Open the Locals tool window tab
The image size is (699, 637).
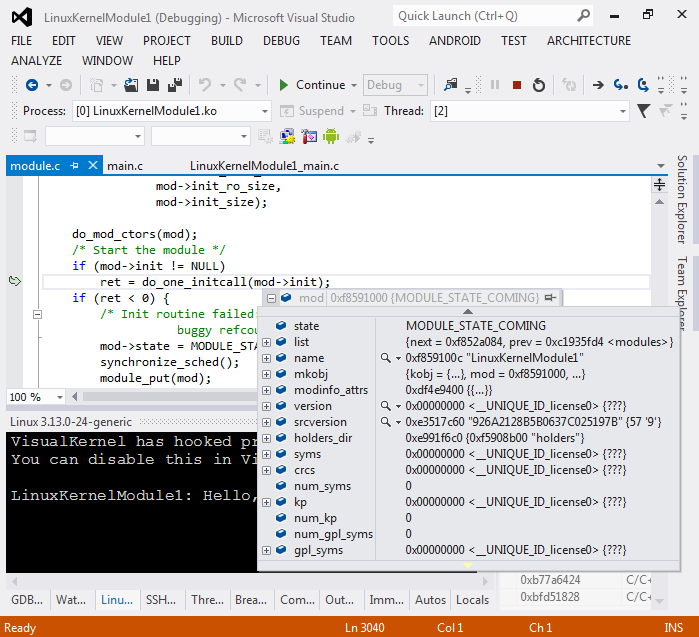coord(472,600)
